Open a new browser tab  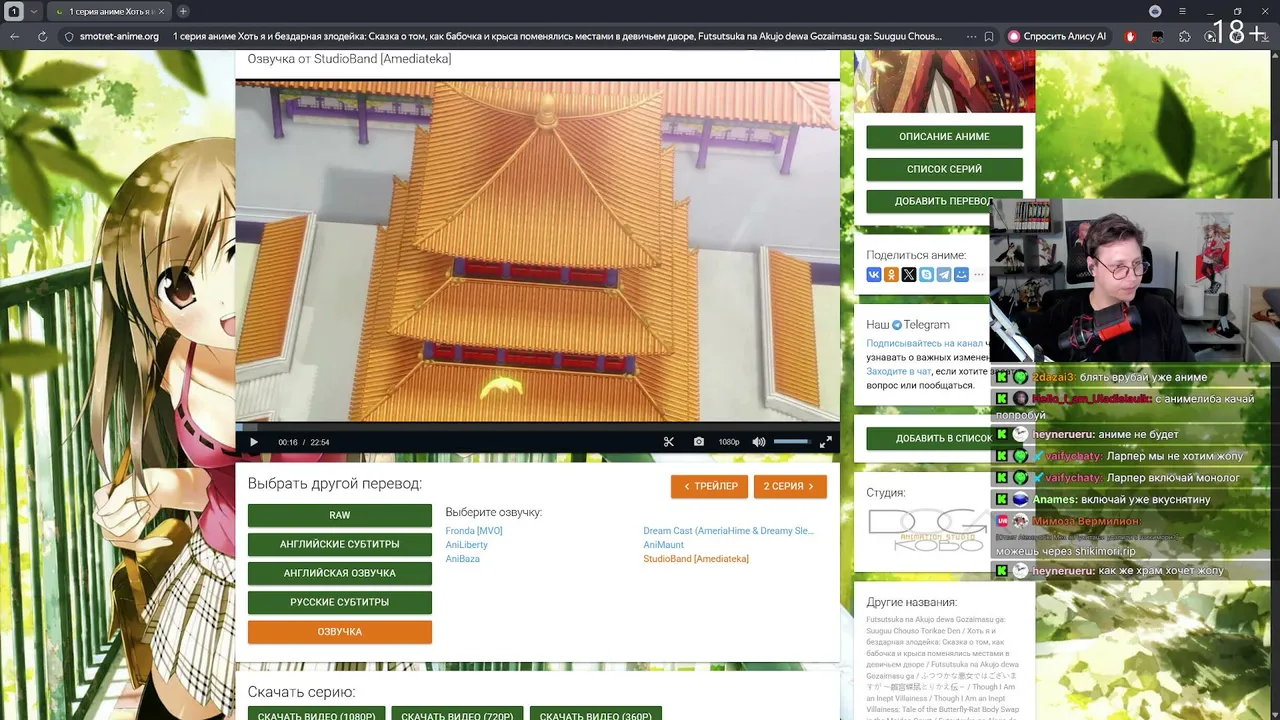pyautogui.click(x=183, y=11)
